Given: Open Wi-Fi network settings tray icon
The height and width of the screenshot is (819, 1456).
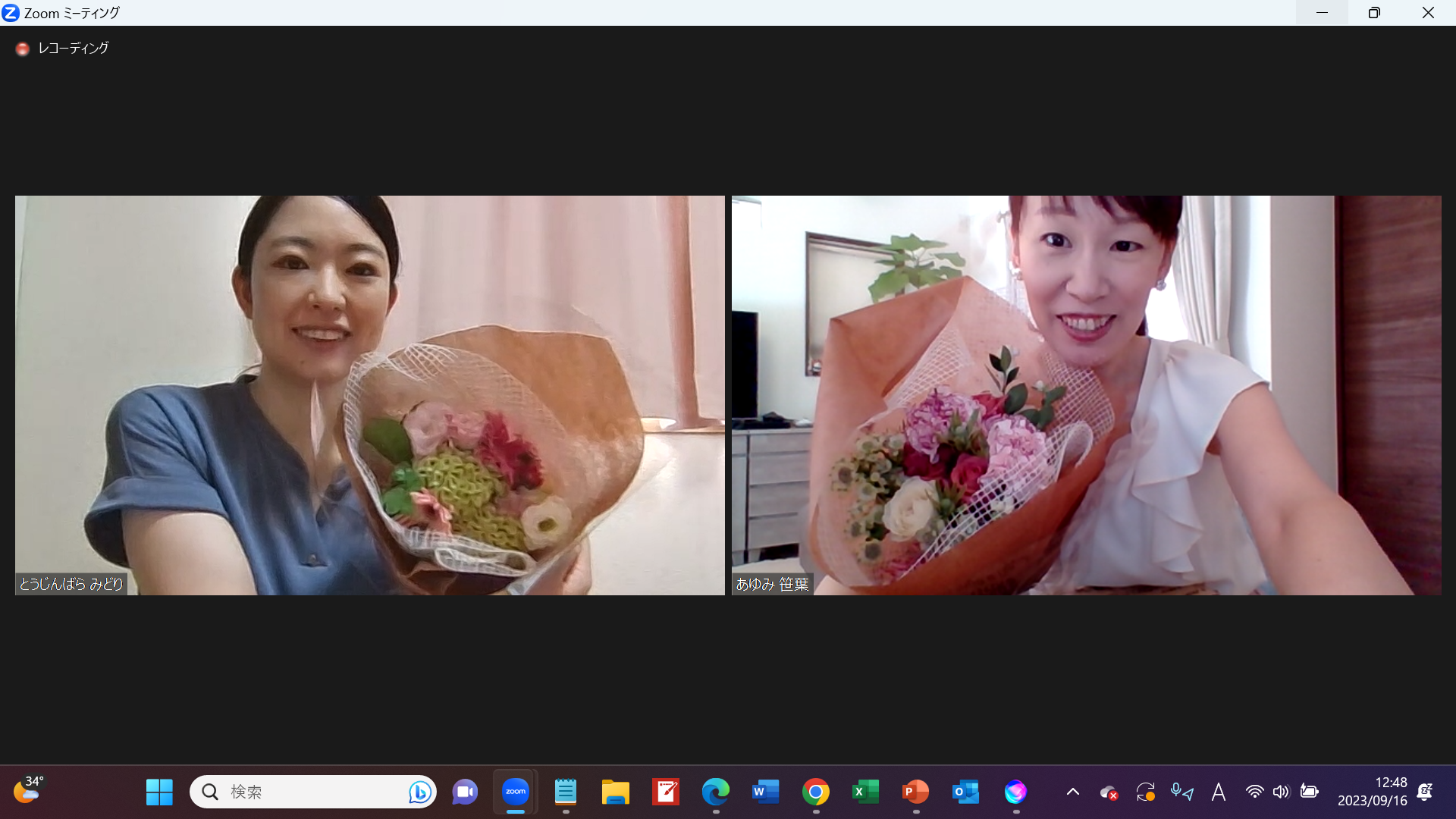Looking at the screenshot, I should (1255, 792).
